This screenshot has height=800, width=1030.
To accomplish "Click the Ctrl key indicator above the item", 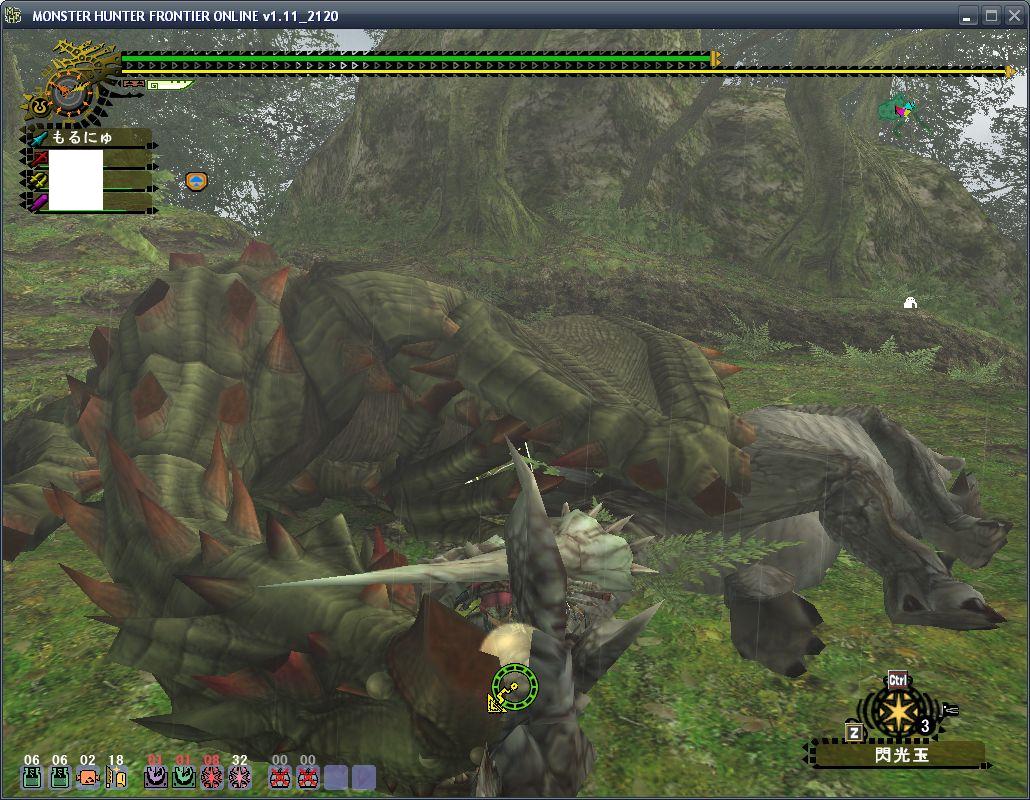I will point(897,680).
